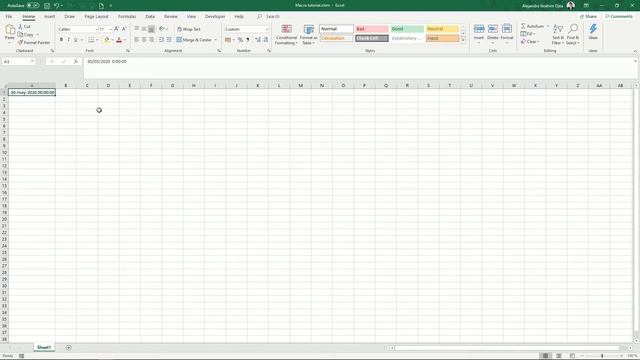
Task: Toggle the AutoSave switch
Action: pyautogui.click(x=33, y=6)
